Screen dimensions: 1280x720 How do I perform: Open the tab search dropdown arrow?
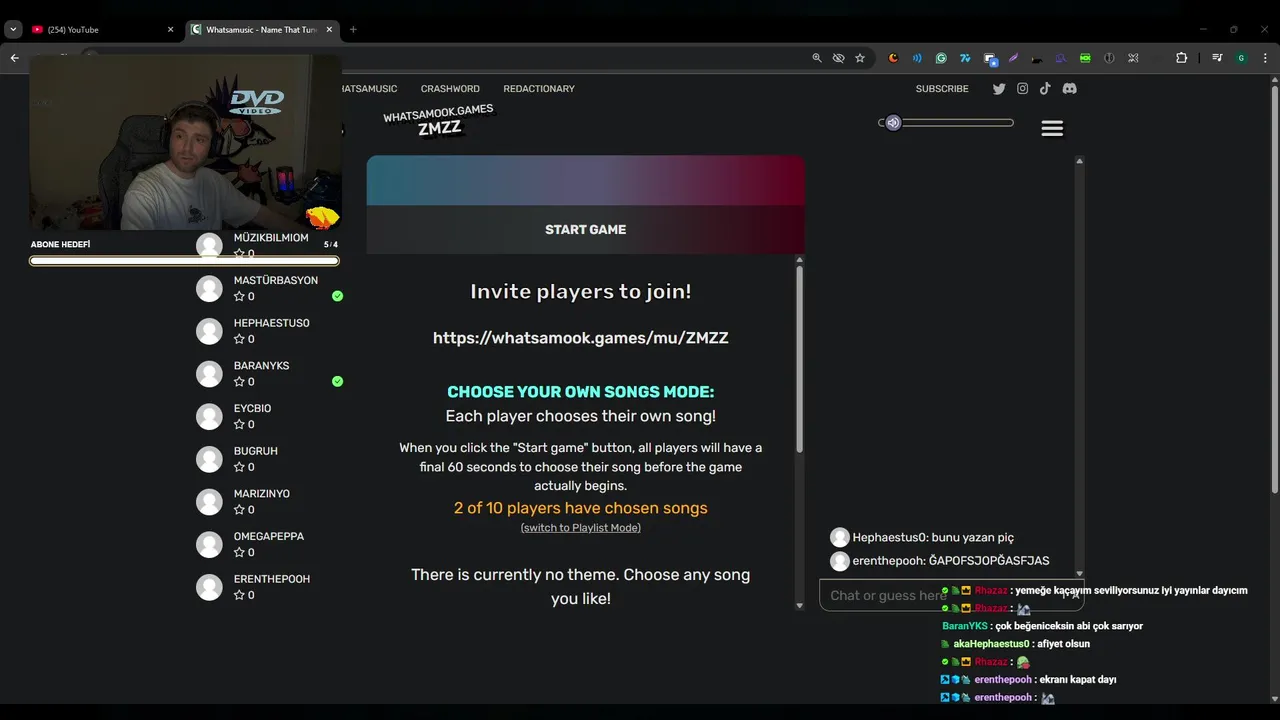13,30
